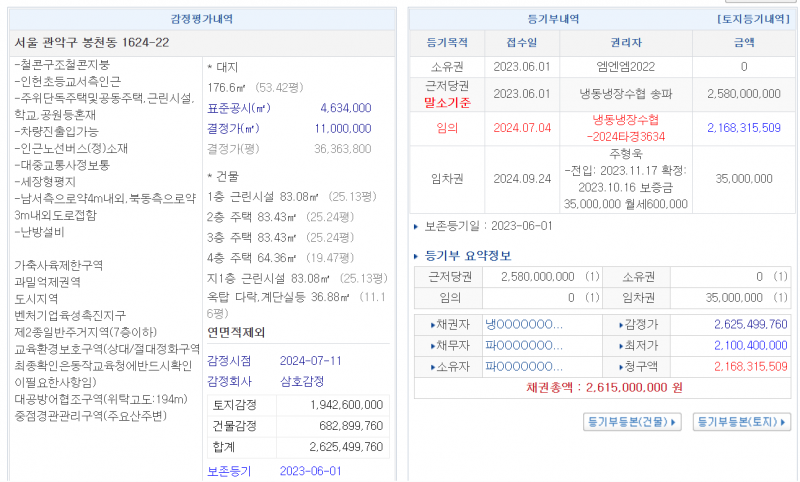Click the 감정회사 삼호감정 text
This screenshot has width=800, height=482.
click(x=302, y=381)
